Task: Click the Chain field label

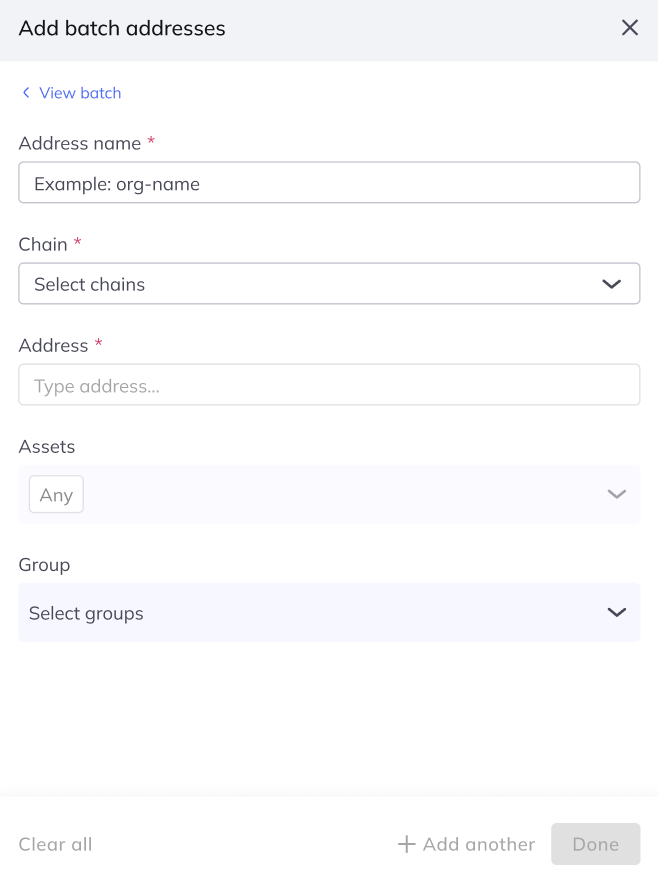Action: 43,244
